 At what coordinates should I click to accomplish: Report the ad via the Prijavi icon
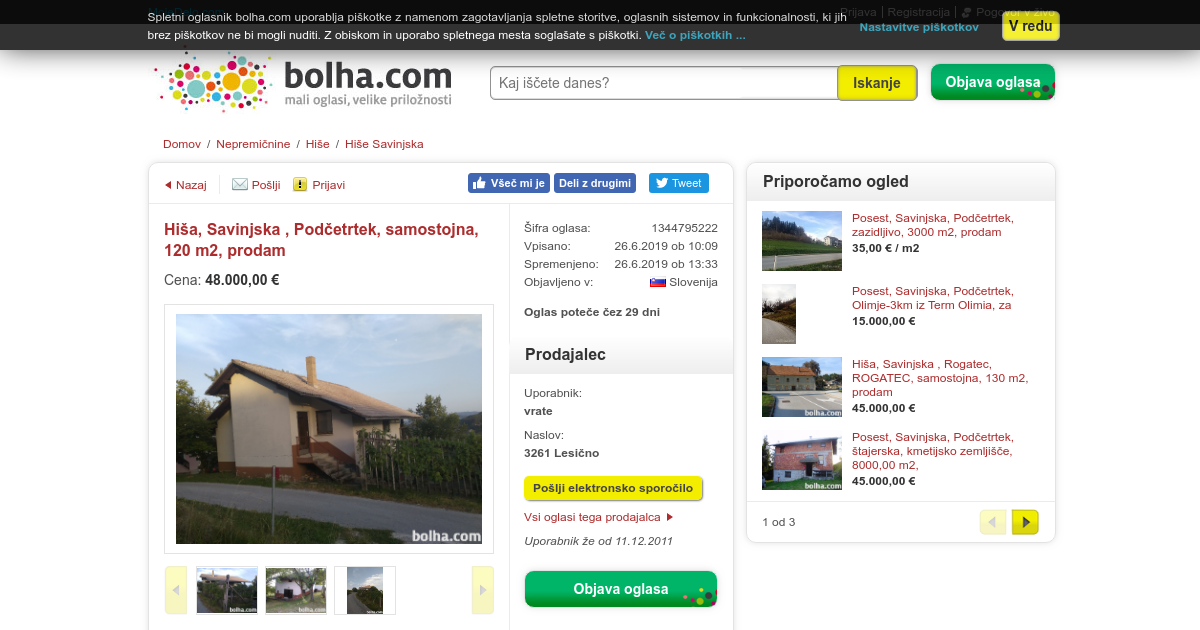(300, 184)
